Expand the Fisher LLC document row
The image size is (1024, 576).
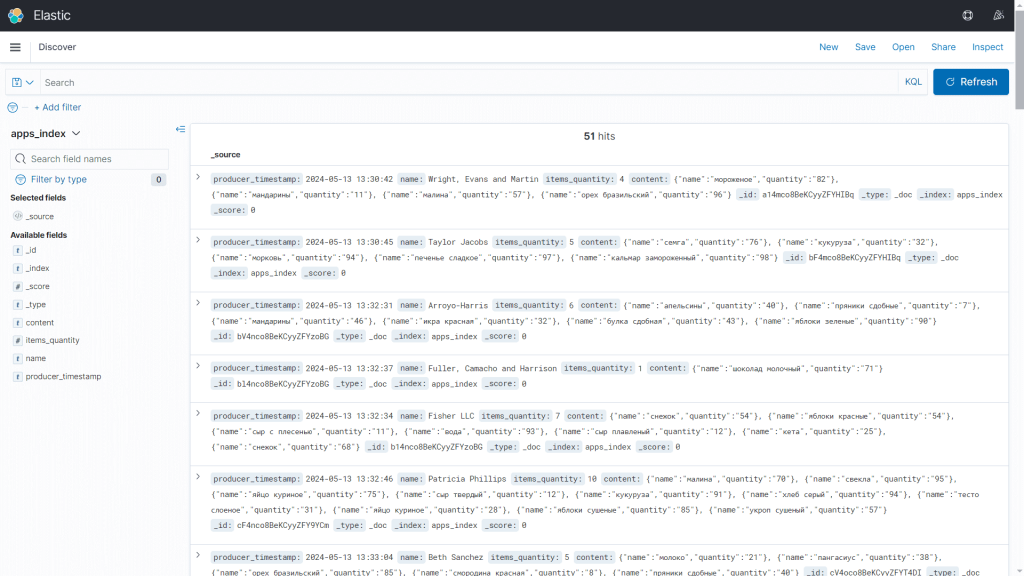(198, 413)
